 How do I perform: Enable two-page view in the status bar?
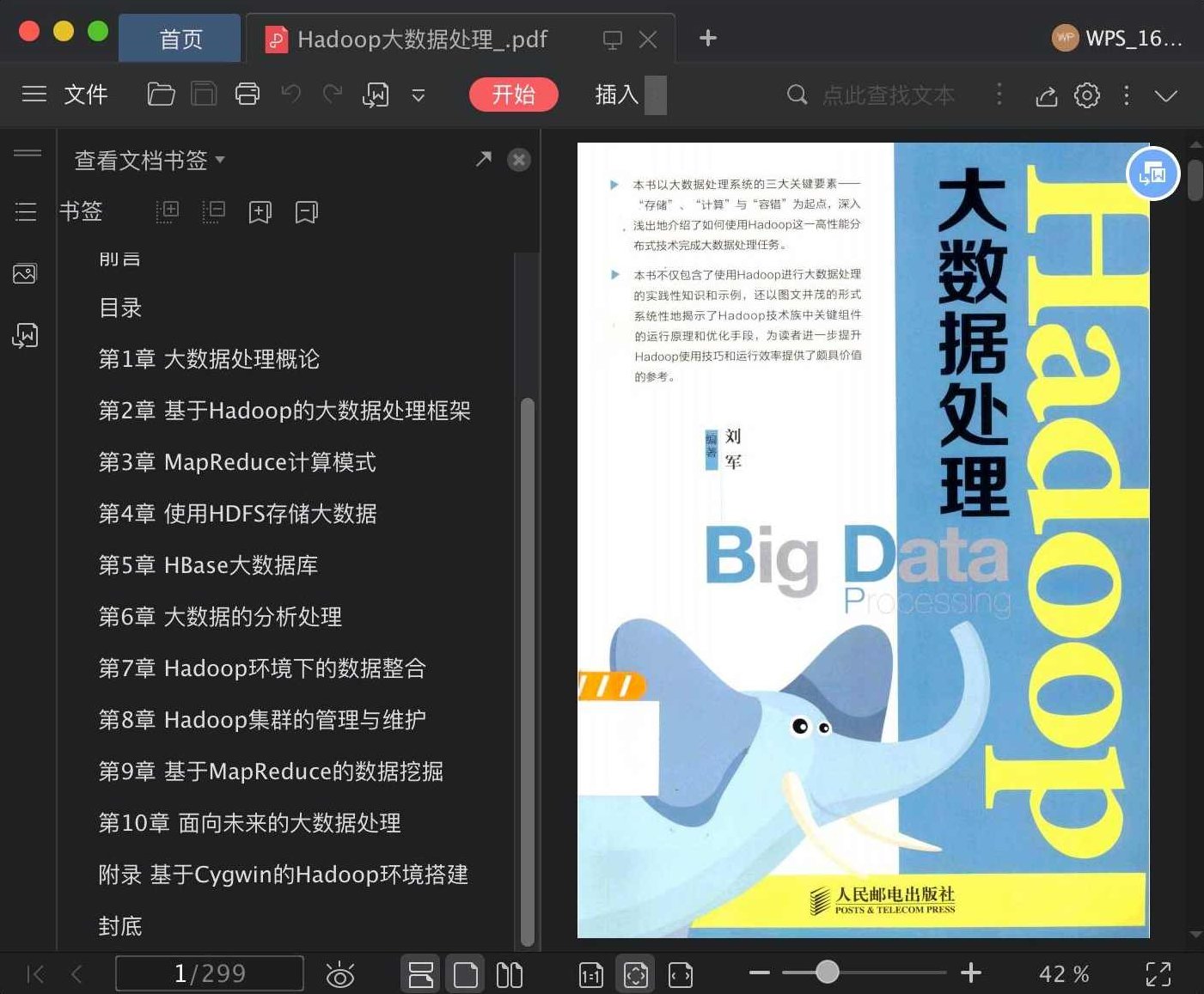[510, 973]
